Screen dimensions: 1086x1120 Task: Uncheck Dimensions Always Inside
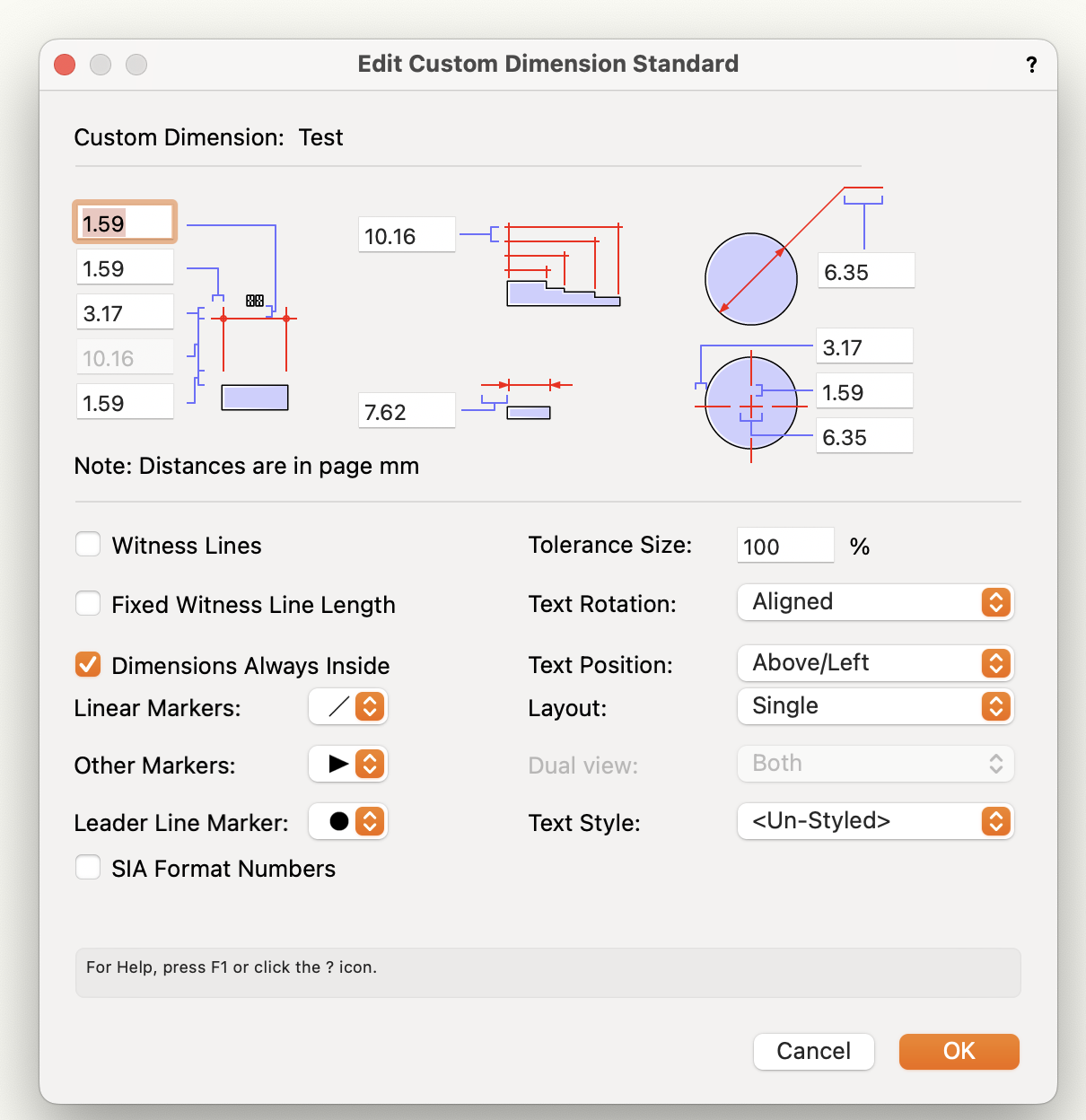[87, 664]
